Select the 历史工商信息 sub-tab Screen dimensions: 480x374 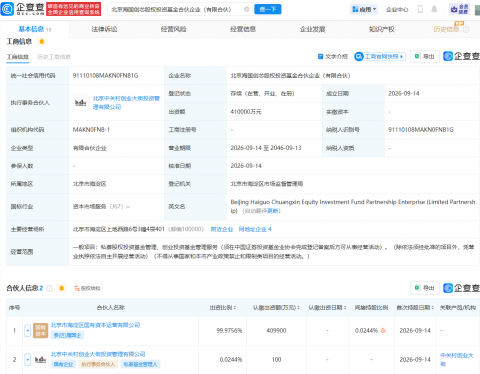(54, 57)
